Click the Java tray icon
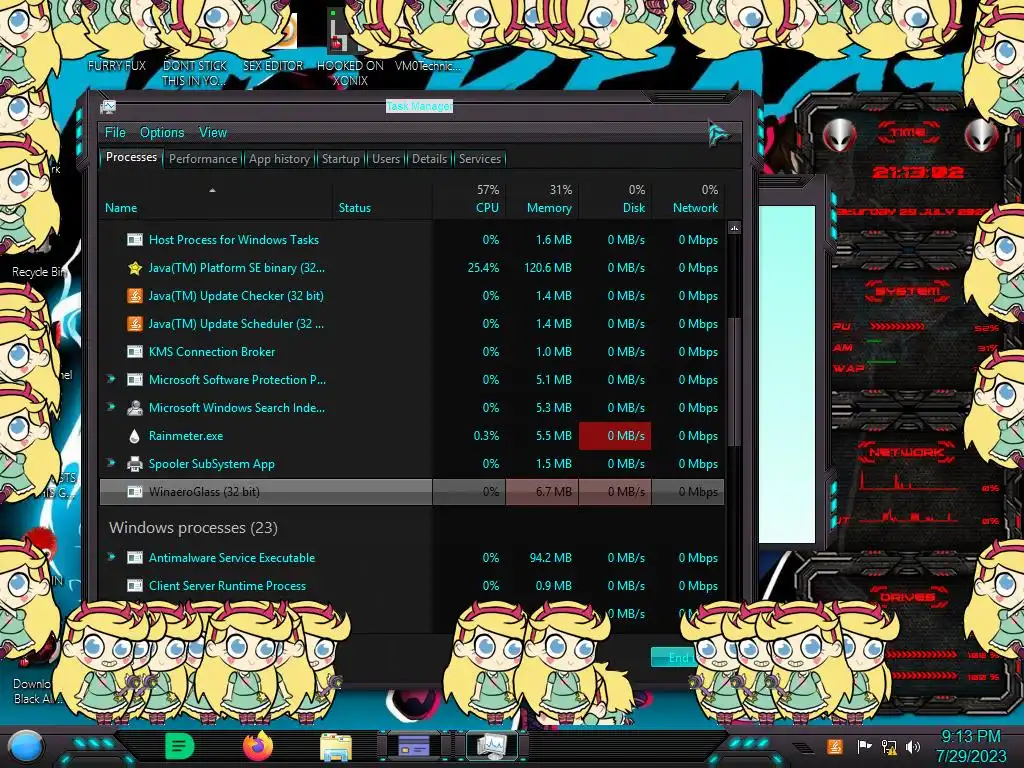This screenshot has height=768, width=1024. coord(835,746)
